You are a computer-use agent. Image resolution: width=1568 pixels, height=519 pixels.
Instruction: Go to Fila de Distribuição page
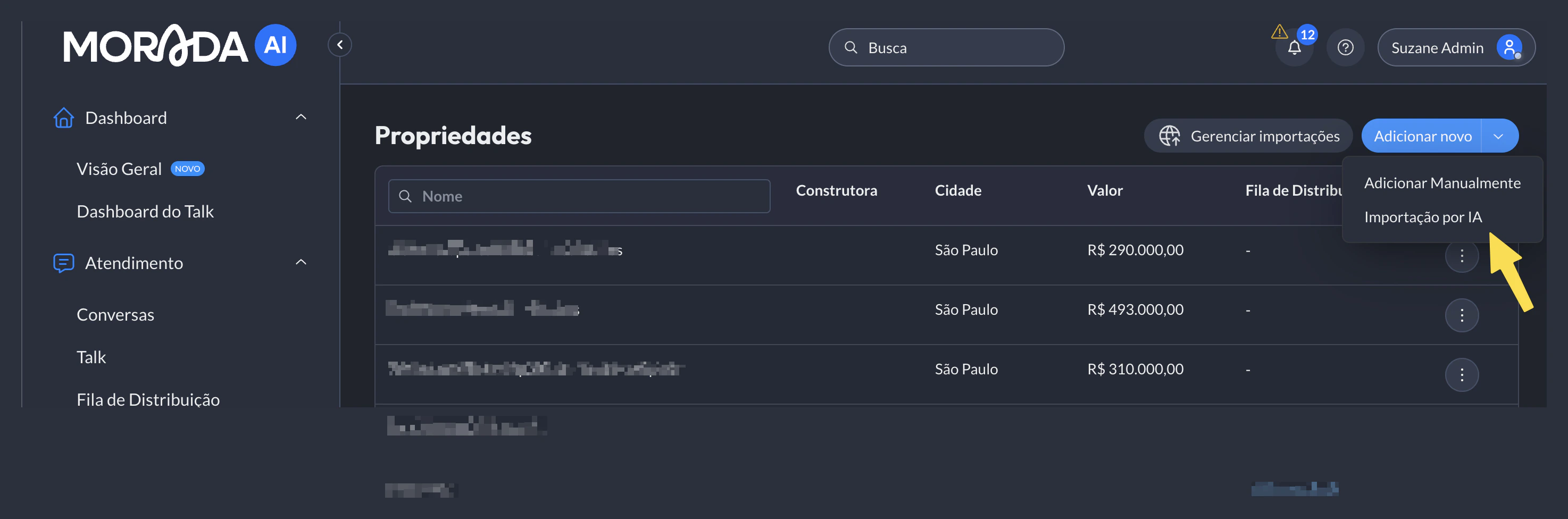tap(148, 399)
